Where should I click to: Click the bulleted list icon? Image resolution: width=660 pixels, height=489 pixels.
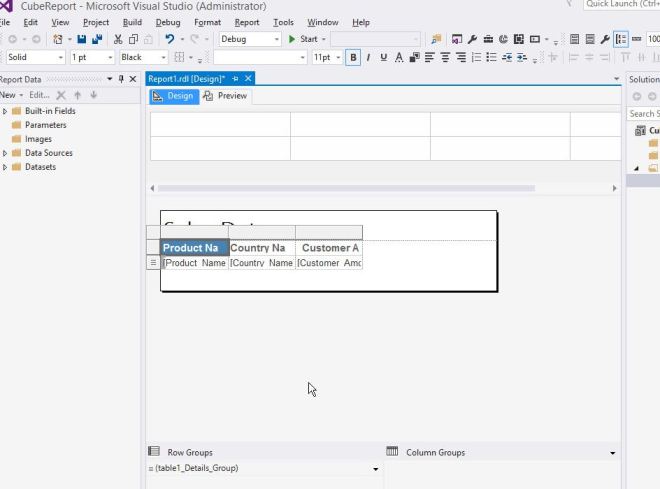(491, 58)
